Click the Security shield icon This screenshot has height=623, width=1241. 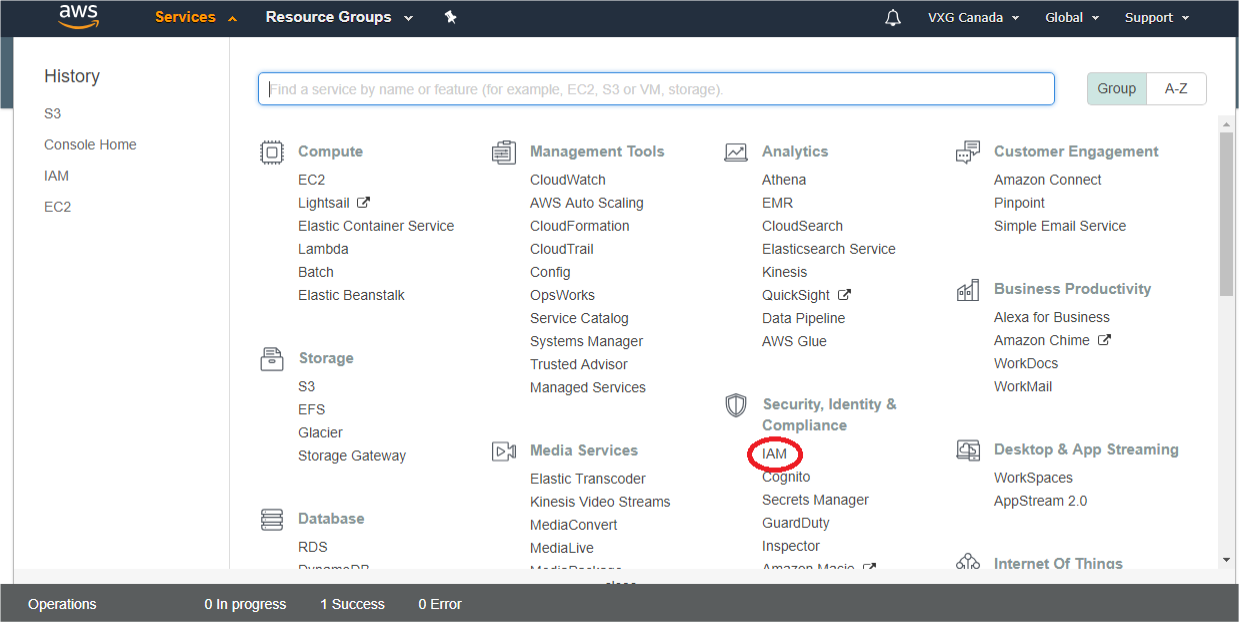coord(736,405)
